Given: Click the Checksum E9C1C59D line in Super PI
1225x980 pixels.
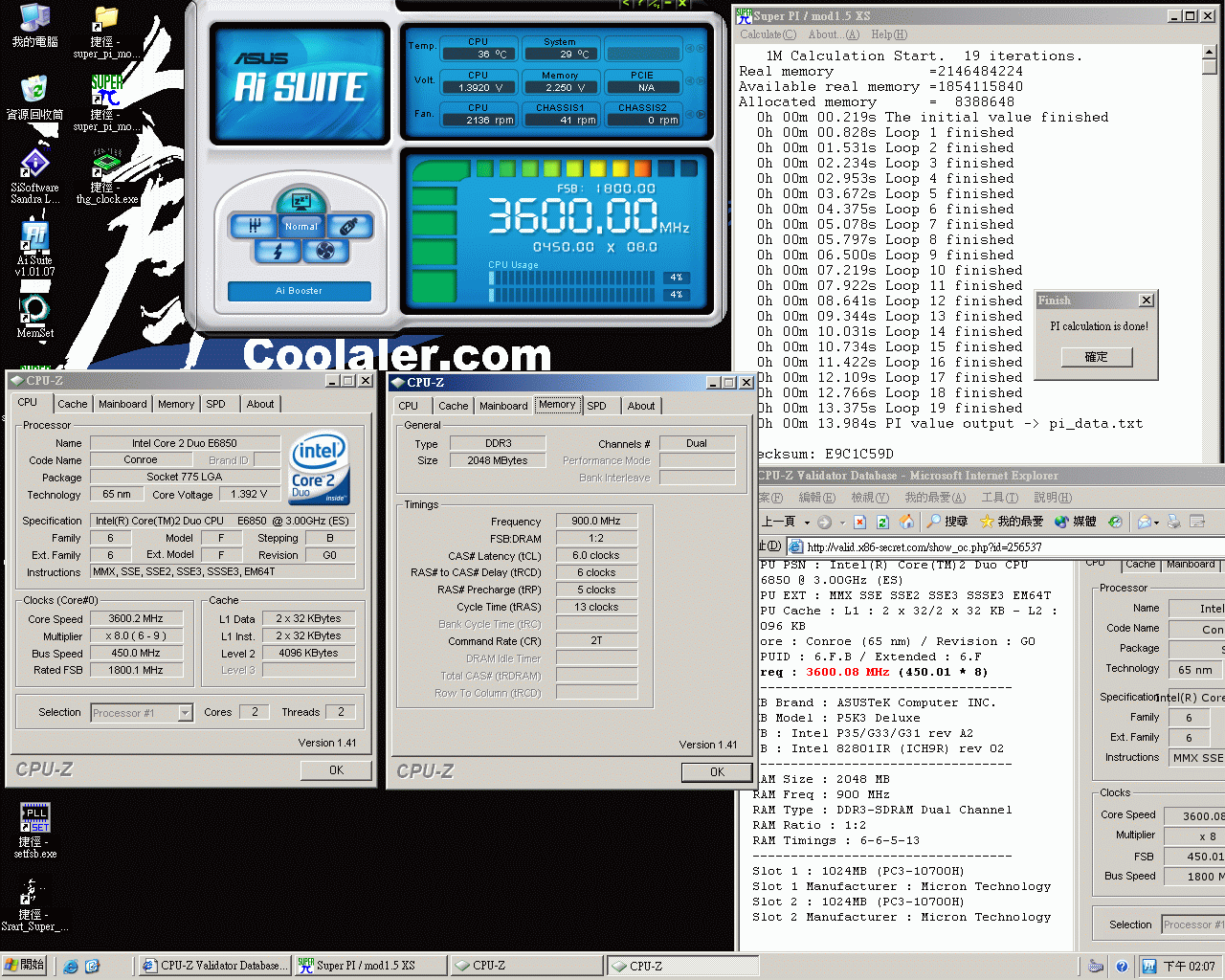Looking at the screenshot, I should pos(825,455).
